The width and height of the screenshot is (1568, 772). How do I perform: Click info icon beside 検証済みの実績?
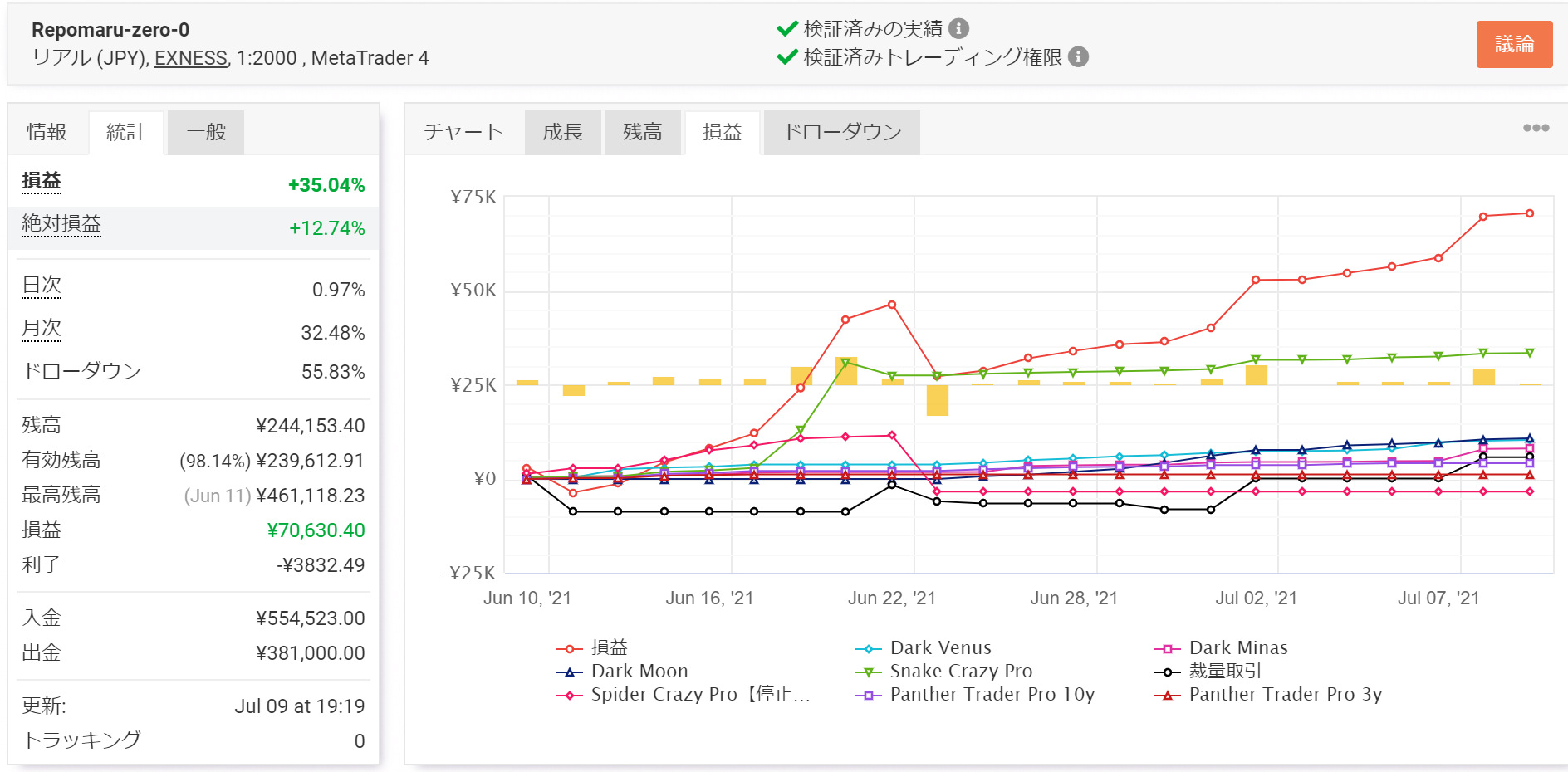pos(958,29)
